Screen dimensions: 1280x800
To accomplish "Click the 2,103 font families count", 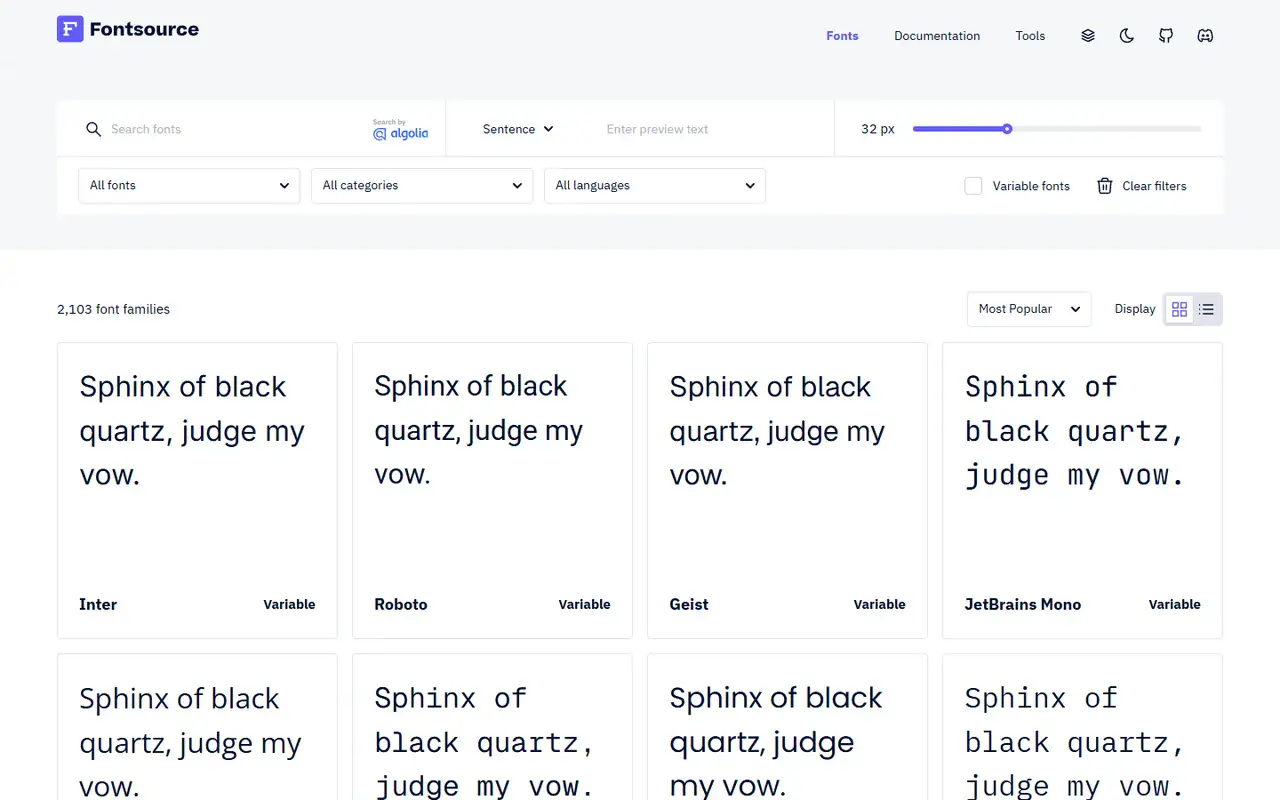I will click(113, 309).
